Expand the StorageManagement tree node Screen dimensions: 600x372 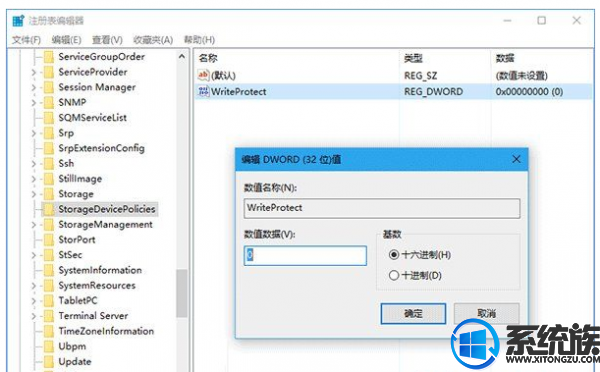click(x=34, y=225)
